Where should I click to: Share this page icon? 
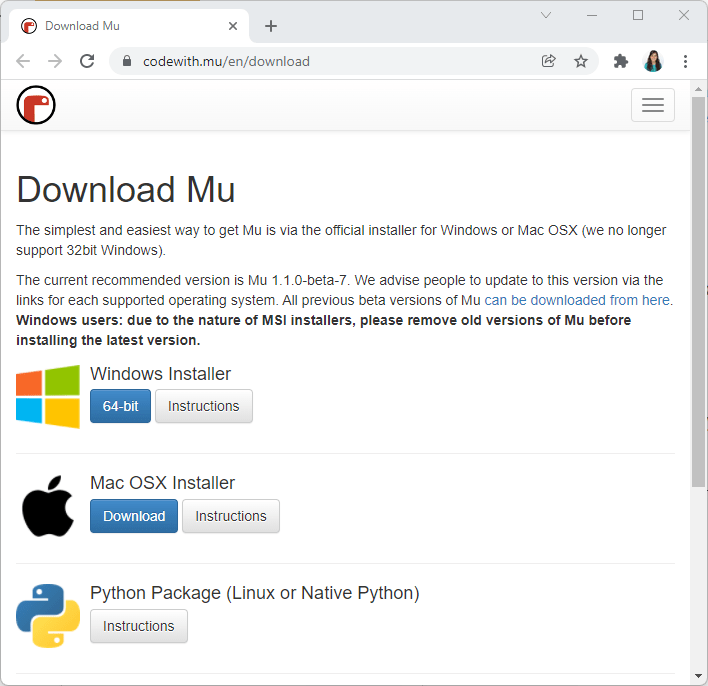click(x=548, y=61)
